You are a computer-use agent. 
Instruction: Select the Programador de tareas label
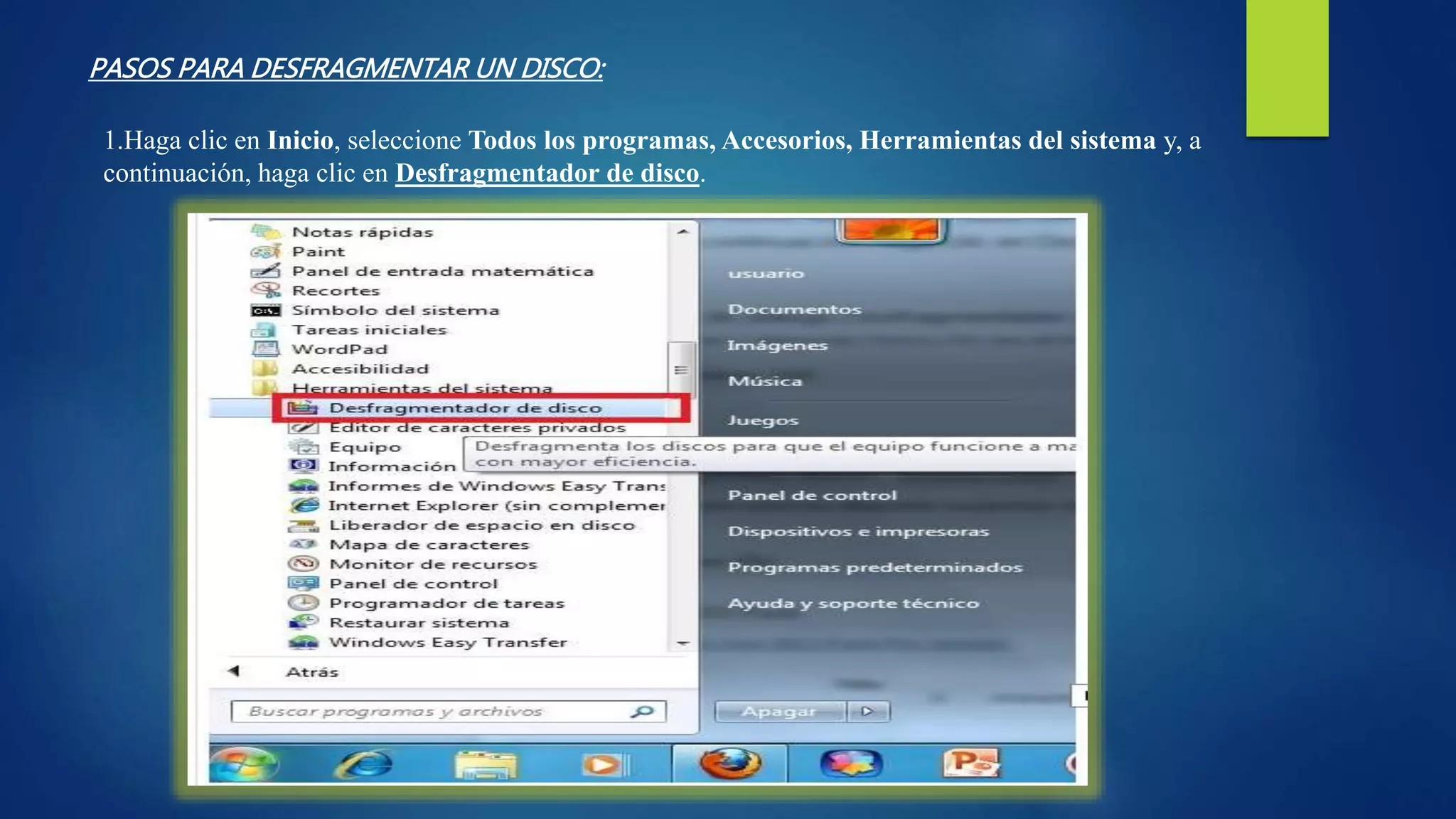point(446,604)
